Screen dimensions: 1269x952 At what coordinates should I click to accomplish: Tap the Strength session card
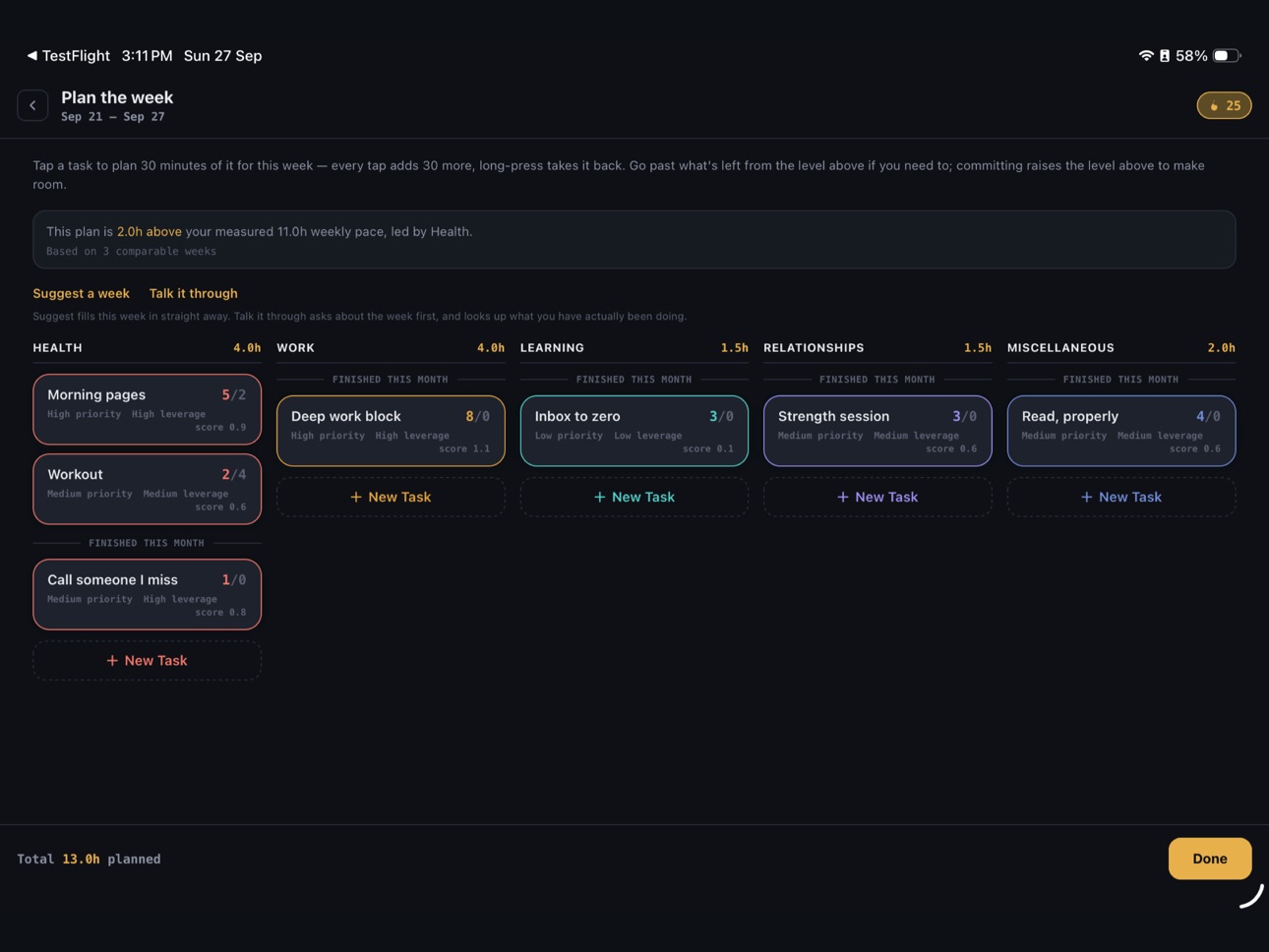coord(877,431)
